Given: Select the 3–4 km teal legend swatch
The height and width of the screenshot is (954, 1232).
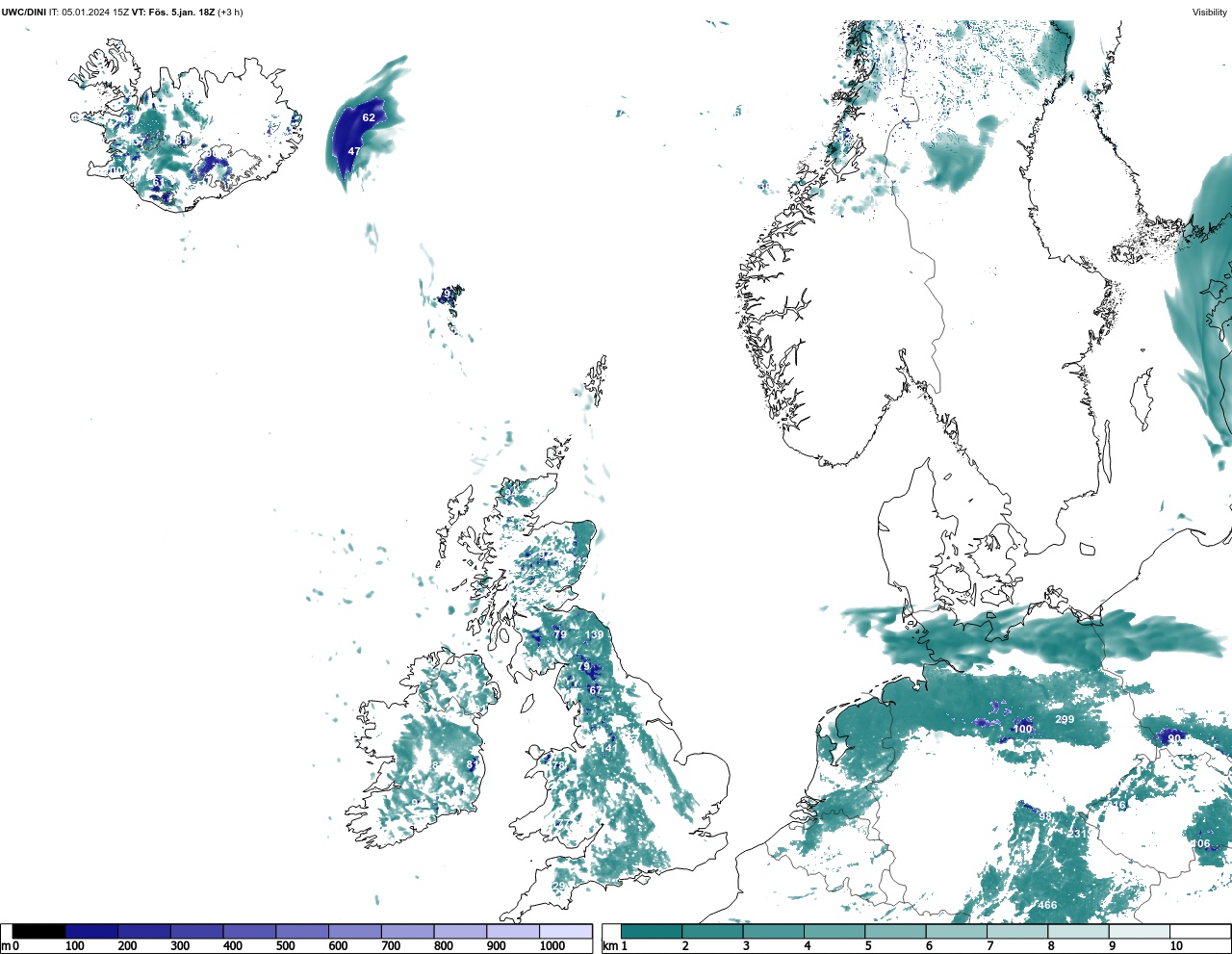Looking at the screenshot, I should 774,931.
